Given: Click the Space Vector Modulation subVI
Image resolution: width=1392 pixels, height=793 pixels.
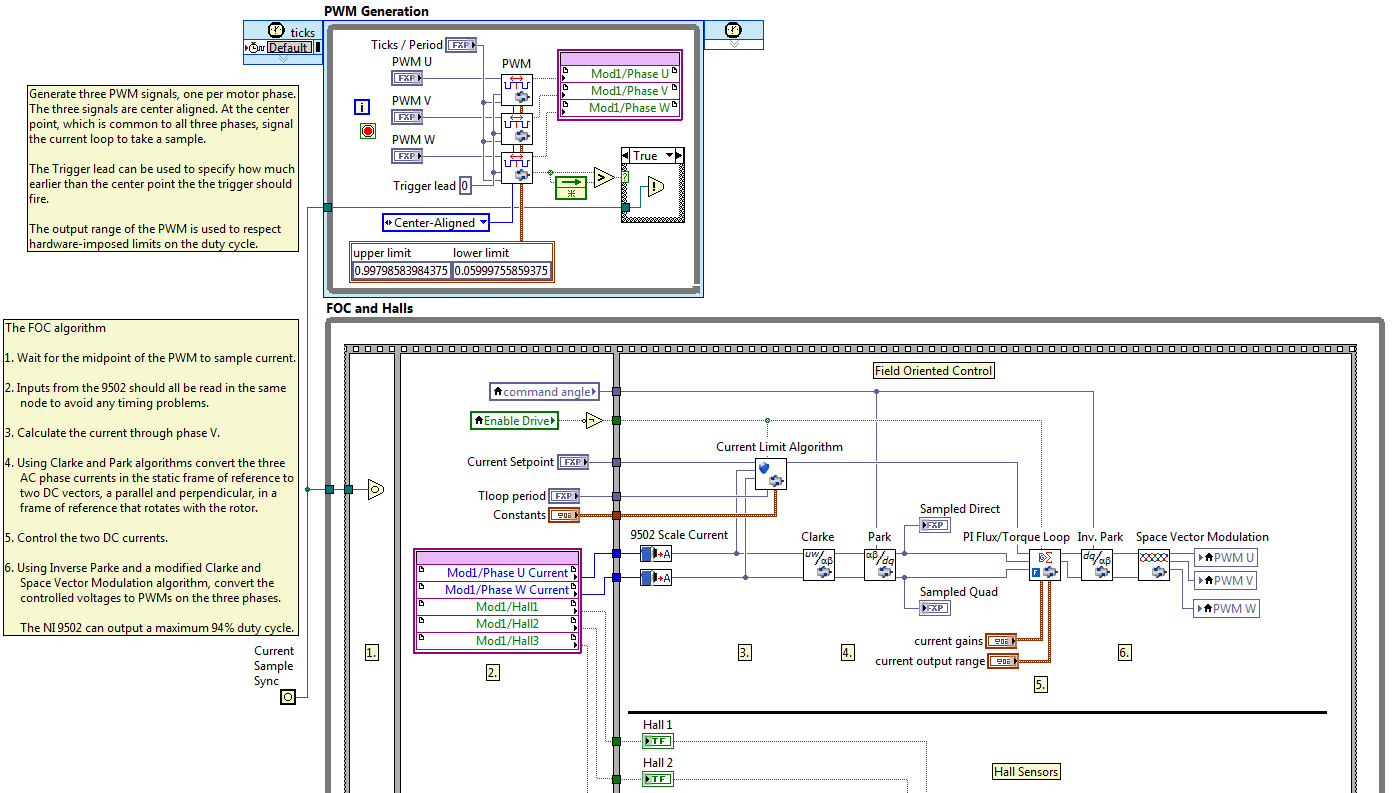Looking at the screenshot, I should point(1154,565).
